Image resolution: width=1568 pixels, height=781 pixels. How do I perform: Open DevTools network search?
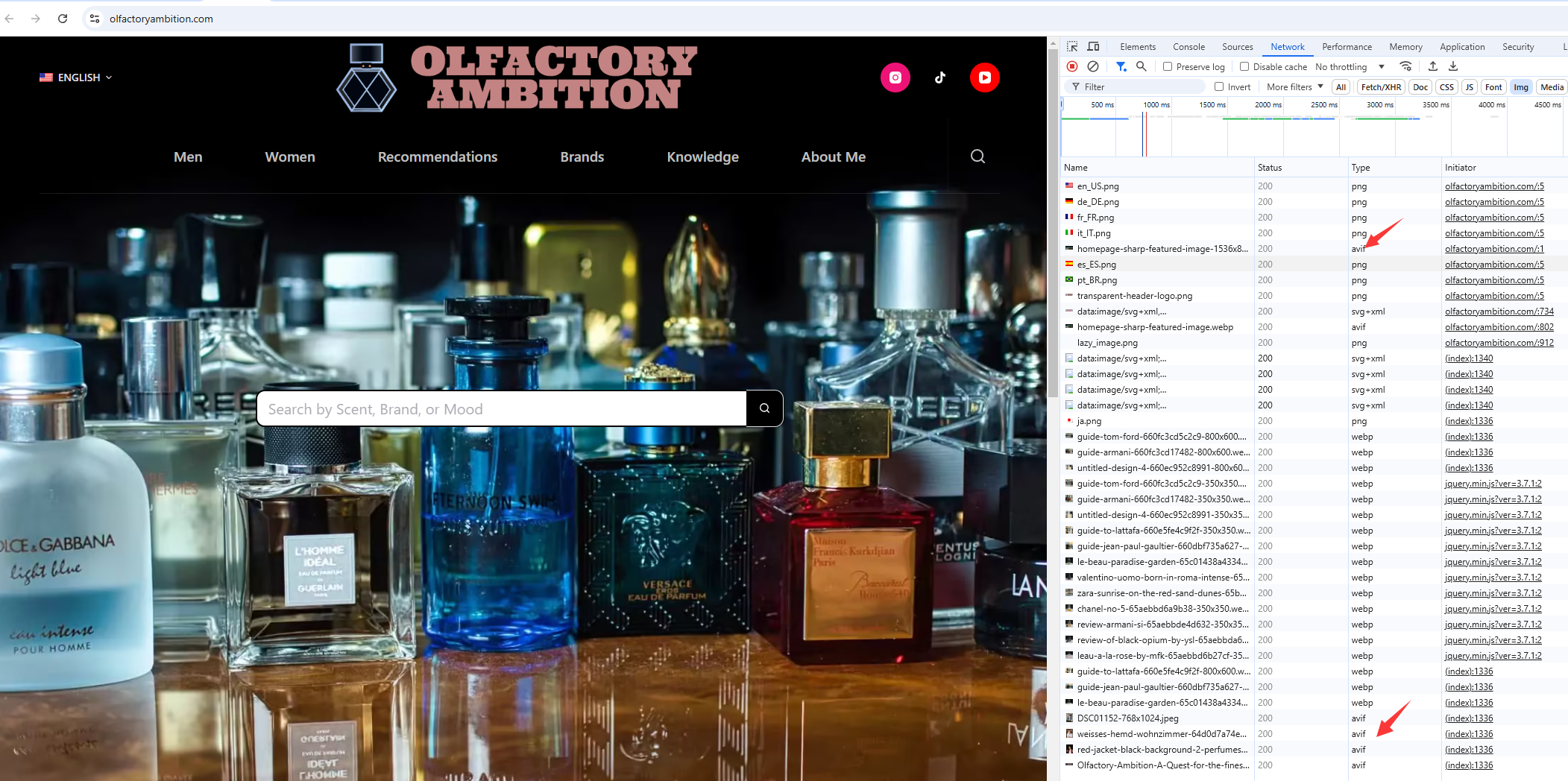click(x=1141, y=66)
